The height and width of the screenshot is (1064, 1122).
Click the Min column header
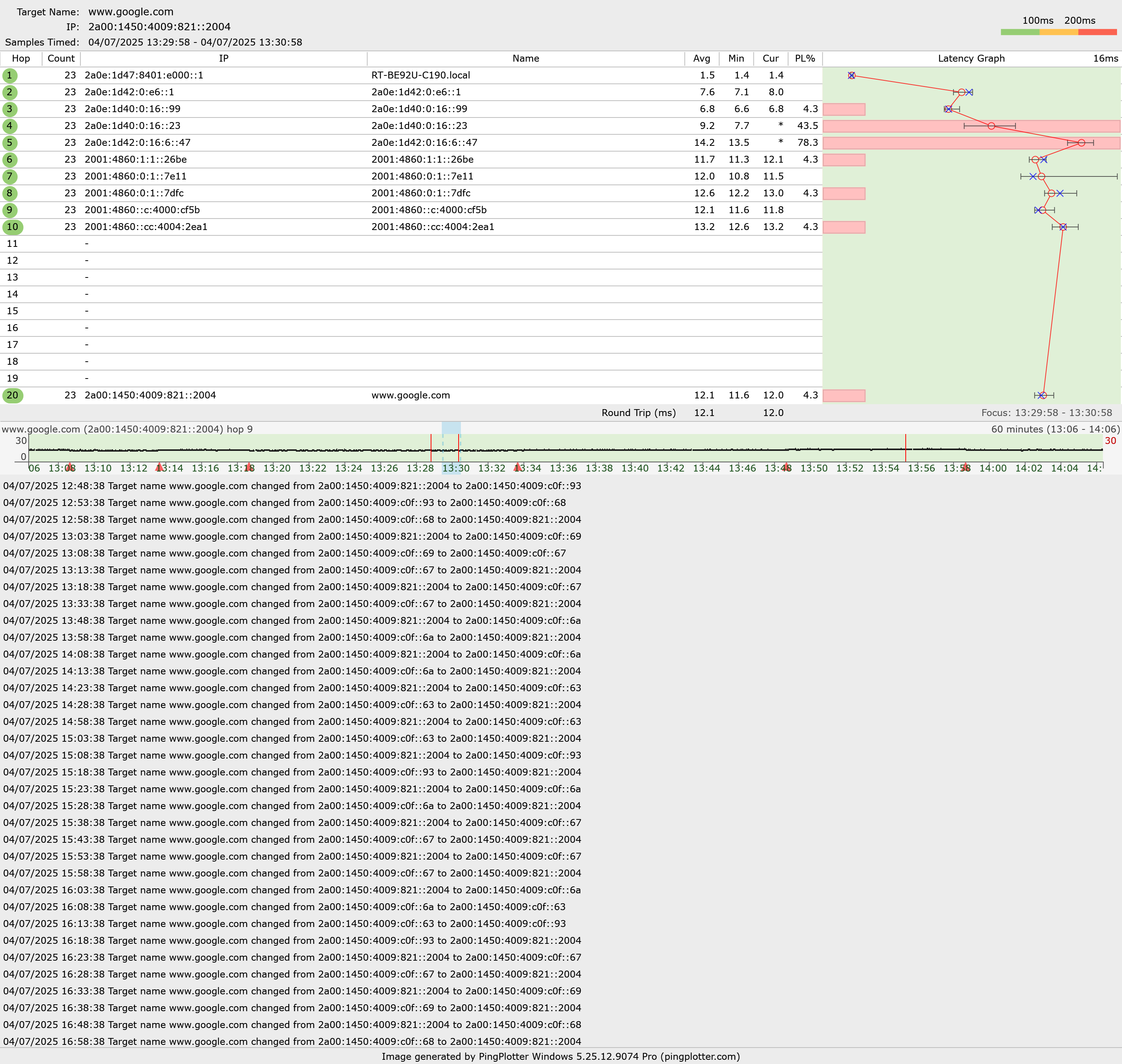tap(736, 59)
